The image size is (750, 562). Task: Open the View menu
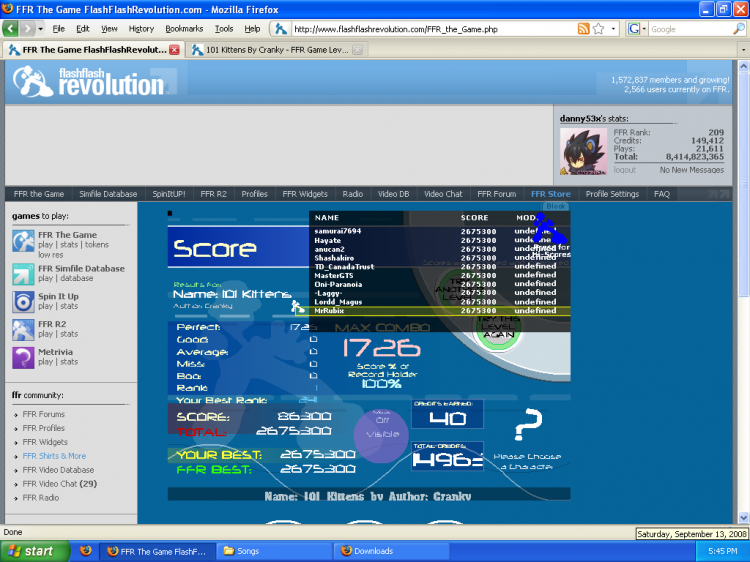(109, 29)
